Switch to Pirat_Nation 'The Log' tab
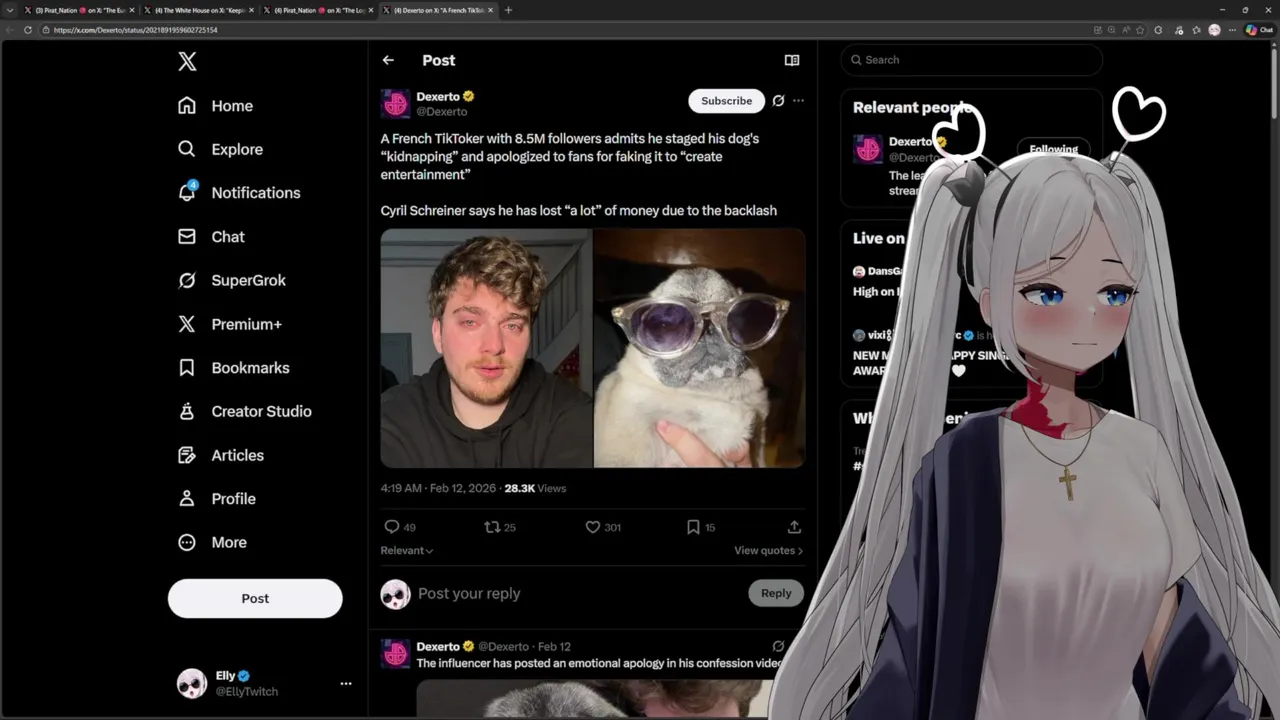Image resolution: width=1280 pixels, height=720 pixels. (x=318, y=10)
